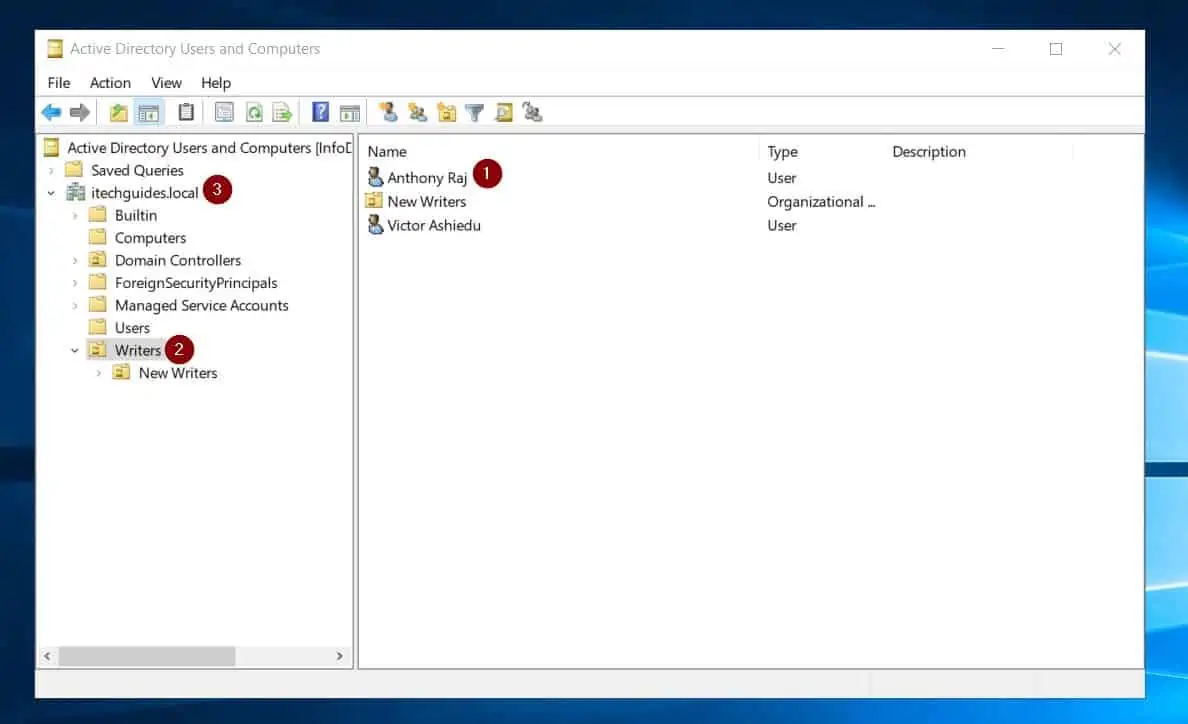
Task: Click the Filter funnel toolbar icon
Action: 474,113
